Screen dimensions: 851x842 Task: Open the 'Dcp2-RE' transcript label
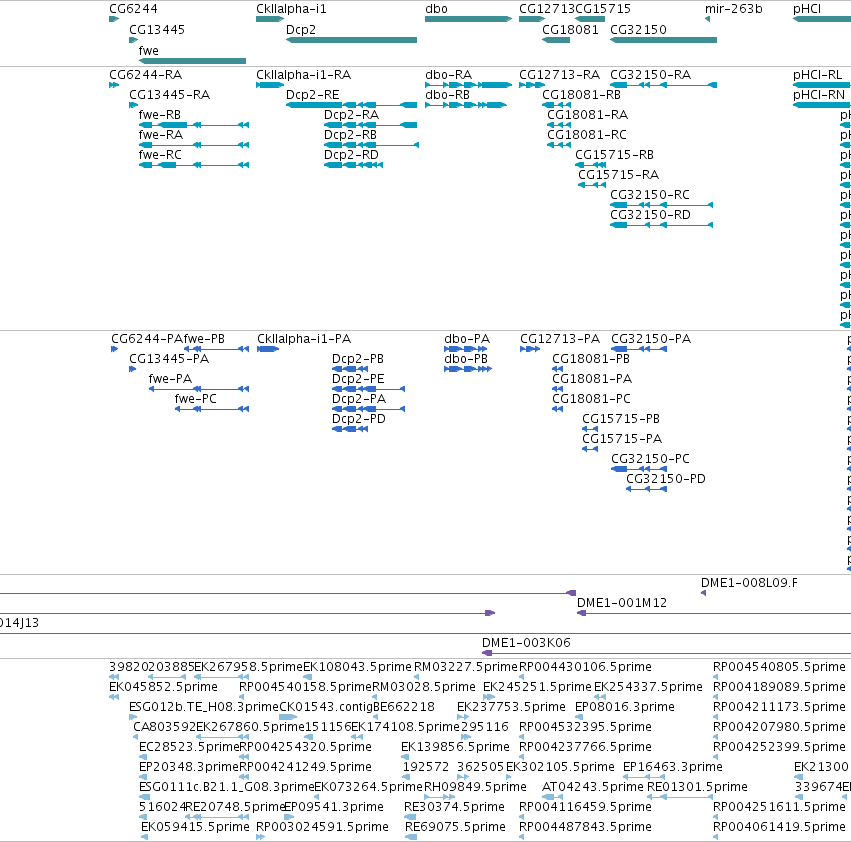pyautogui.click(x=313, y=95)
